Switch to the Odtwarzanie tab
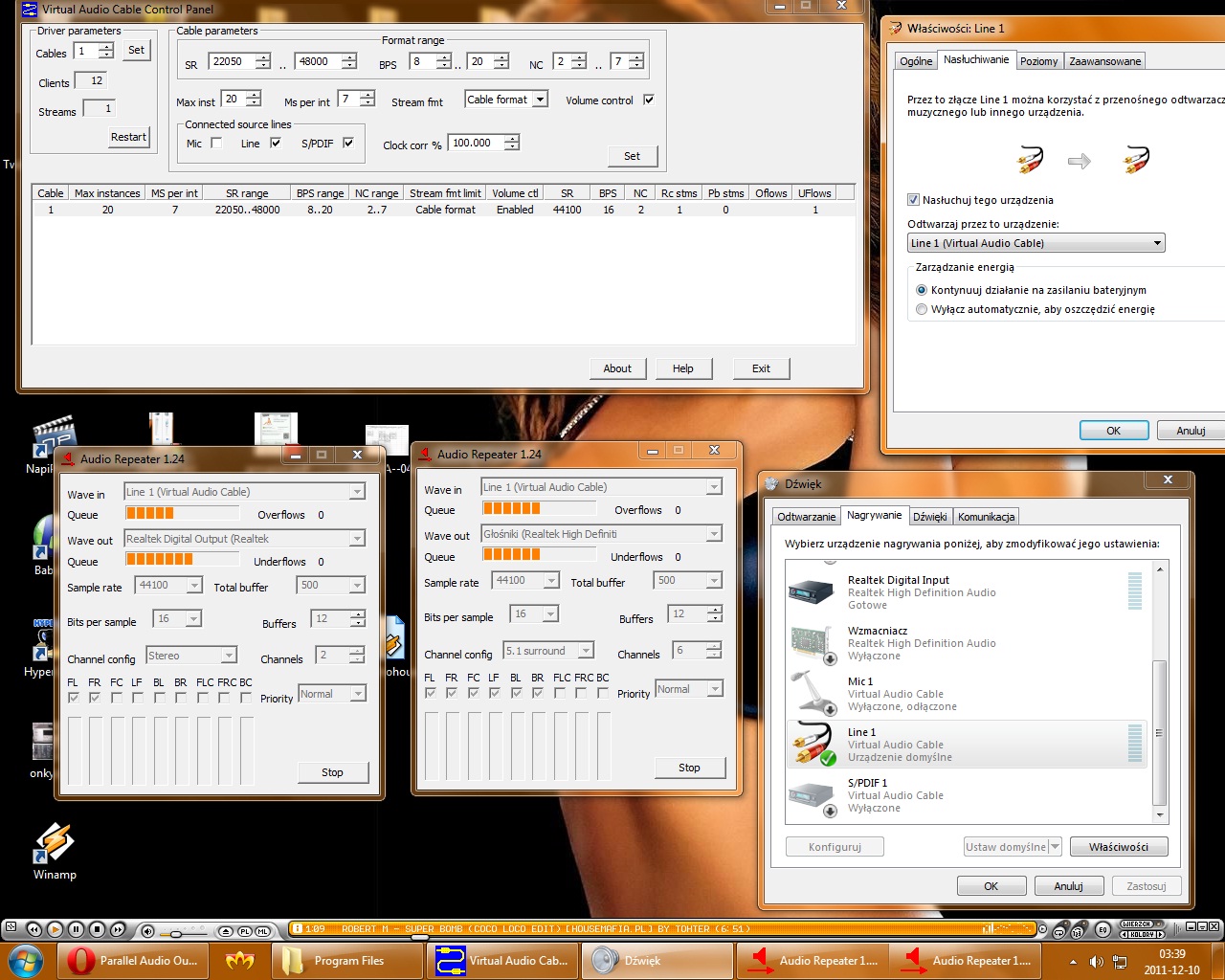Screen dimensions: 1225x980 807,517
